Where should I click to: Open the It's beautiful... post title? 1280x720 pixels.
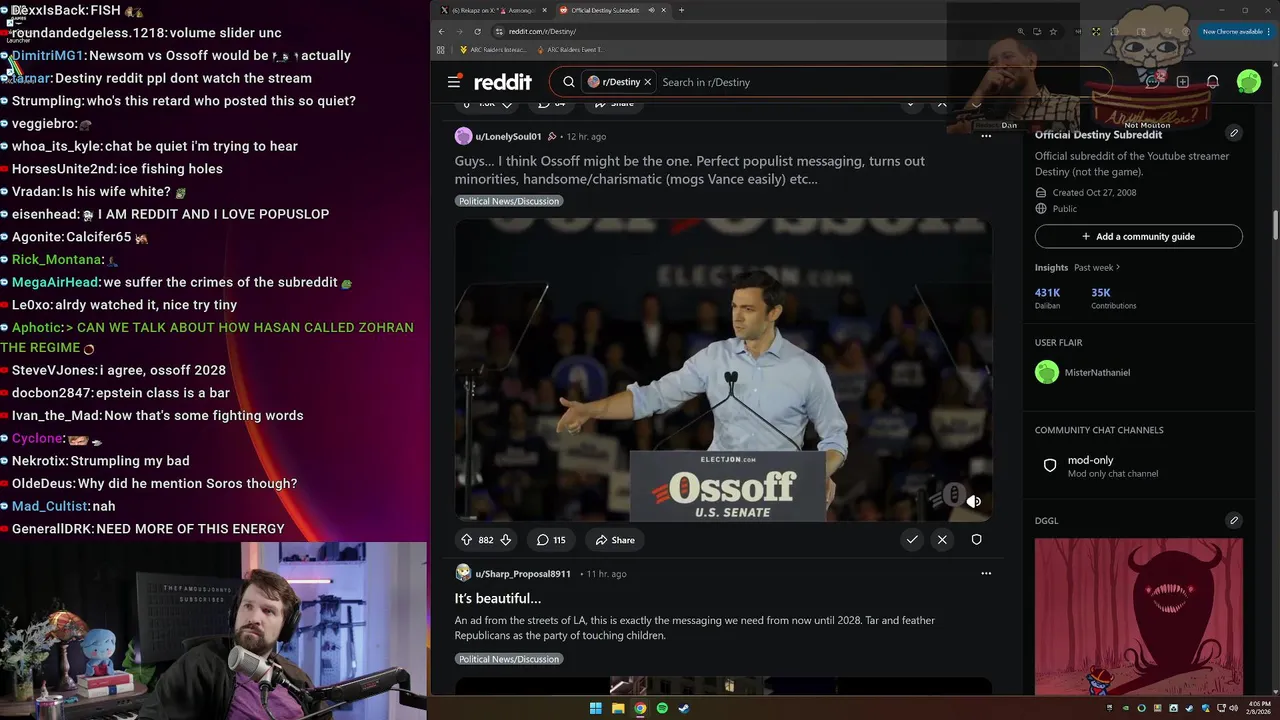[498, 598]
